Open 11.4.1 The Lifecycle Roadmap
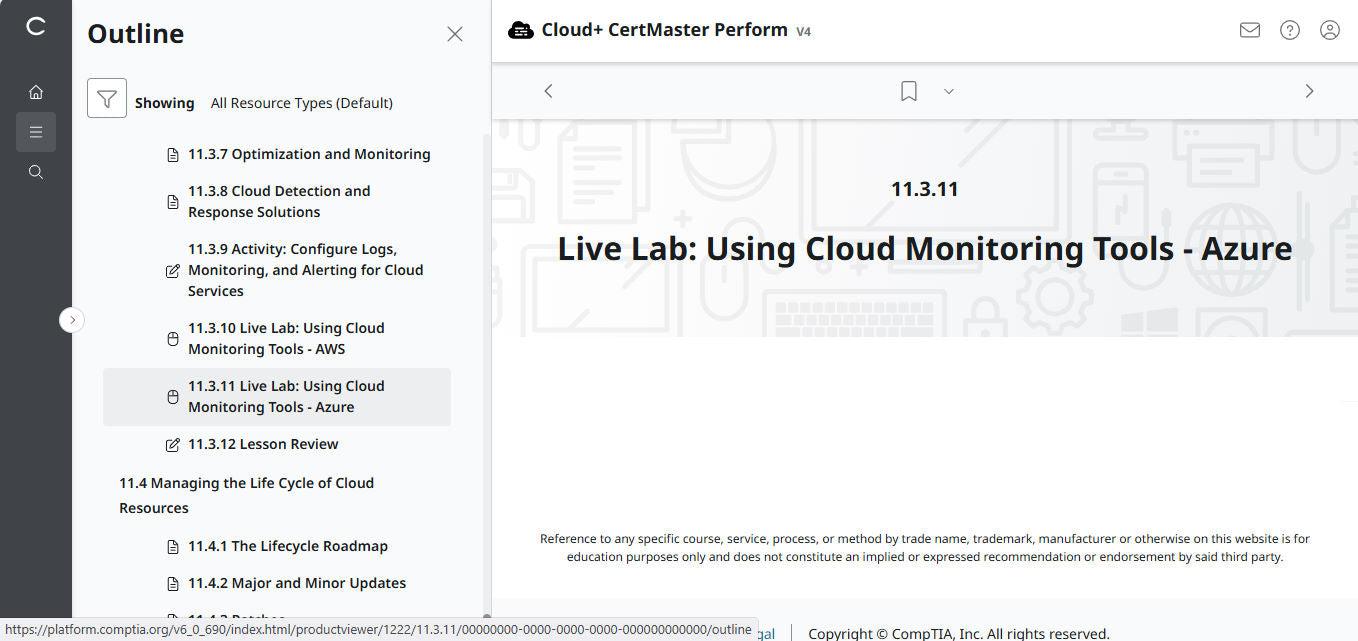This screenshot has height=641, width=1358. tap(287, 546)
